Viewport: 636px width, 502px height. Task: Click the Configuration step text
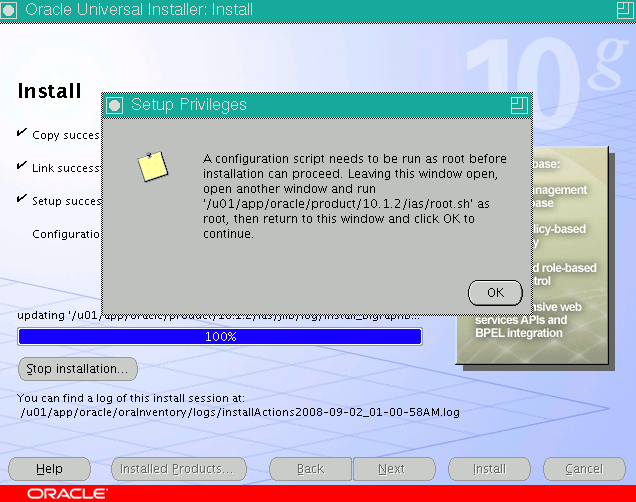pyautogui.click(x=67, y=234)
